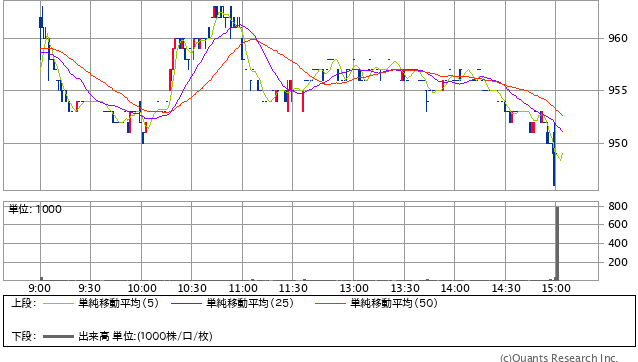The image size is (638, 362).
Task: Click the 960 price axis label
Action: click(x=618, y=38)
